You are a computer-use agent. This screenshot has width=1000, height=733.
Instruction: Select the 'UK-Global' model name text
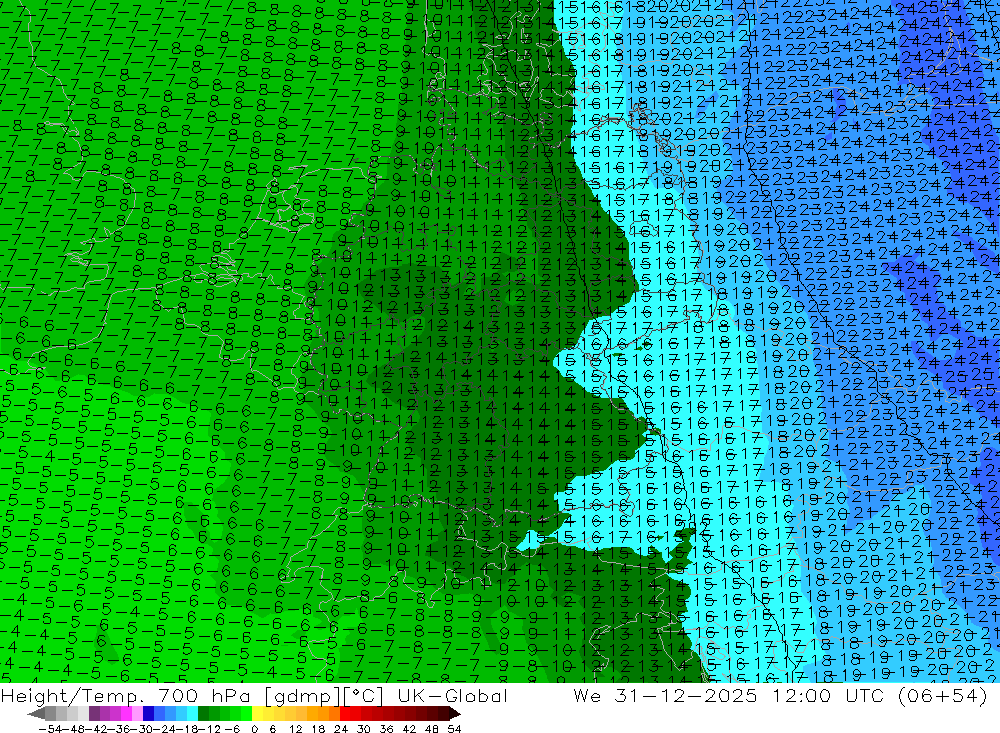(452, 695)
